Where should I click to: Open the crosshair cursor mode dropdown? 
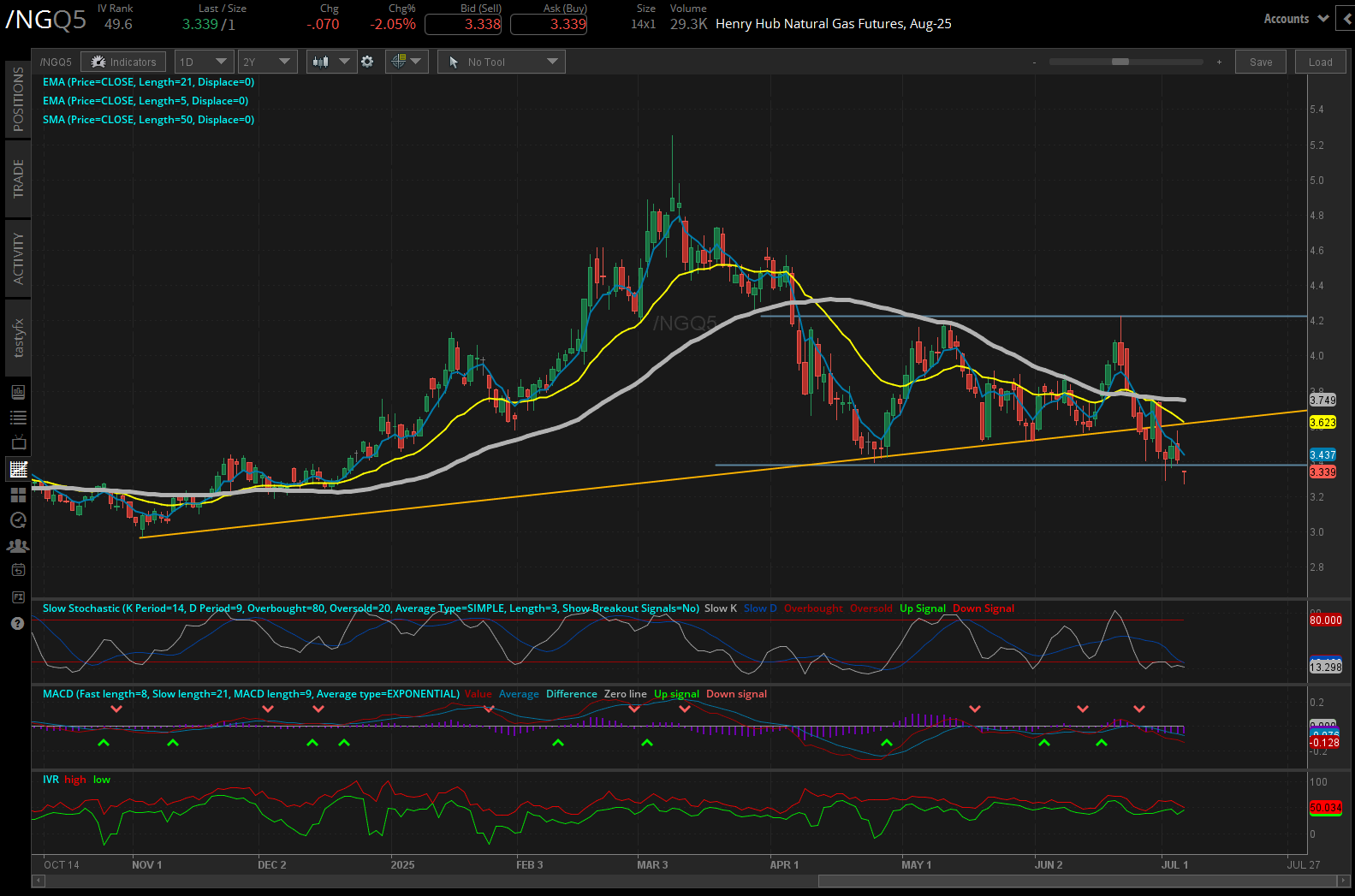(x=407, y=62)
